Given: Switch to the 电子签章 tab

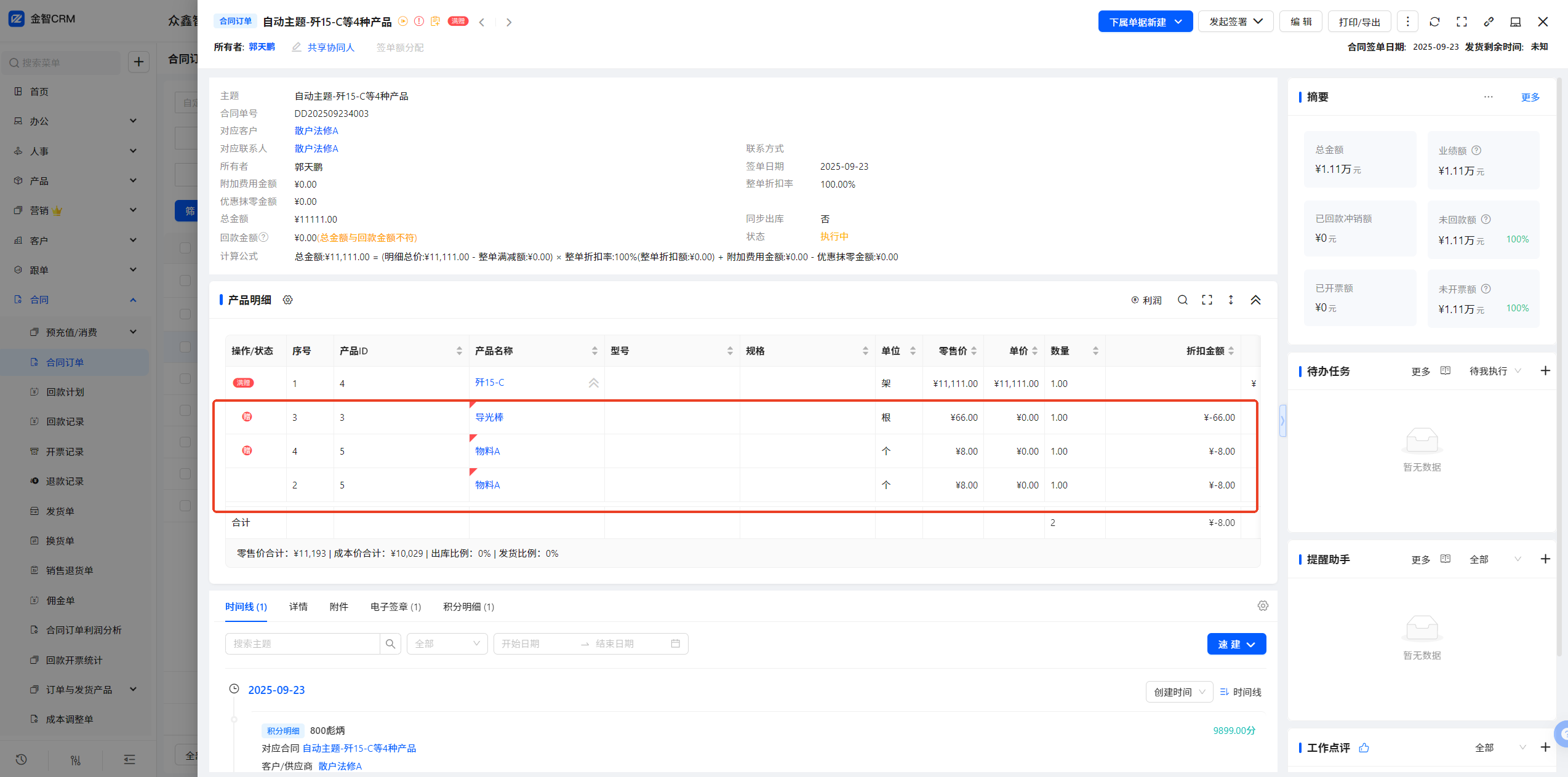Looking at the screenshot, I should (x=395, y=607).
